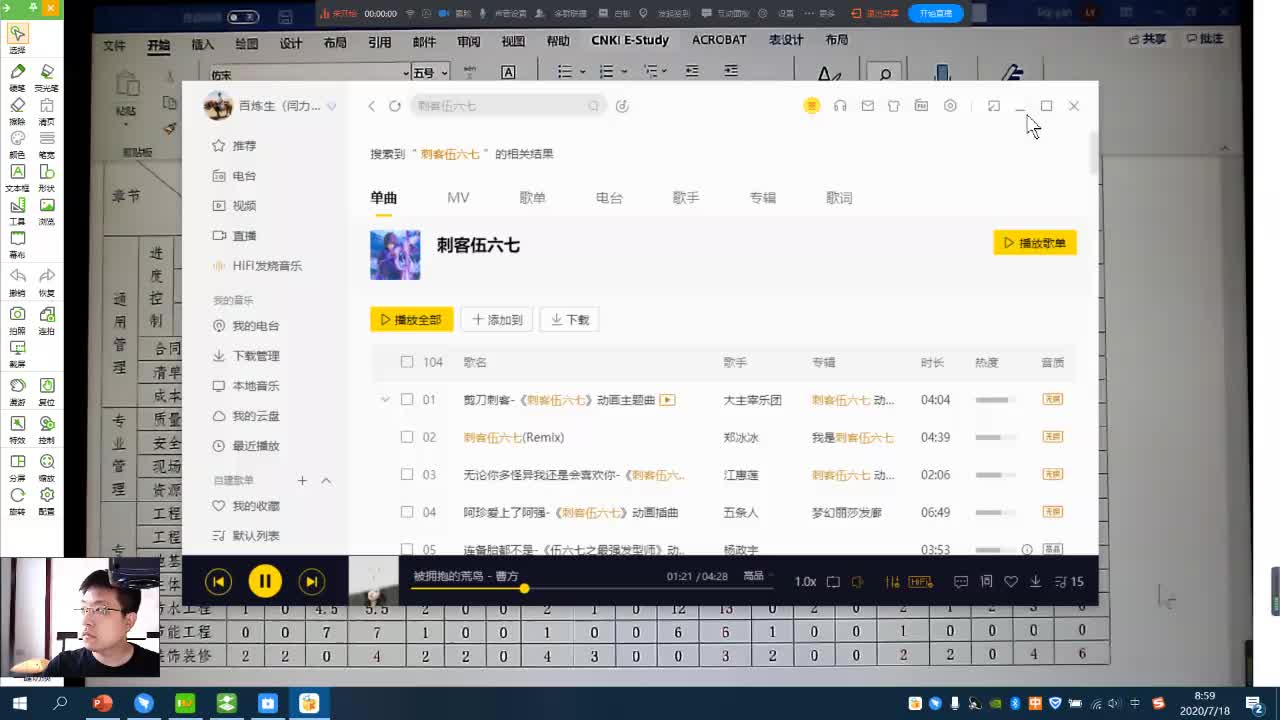Open the yellow VIP badge icon
1280x720 pixels.
[812, 106]
